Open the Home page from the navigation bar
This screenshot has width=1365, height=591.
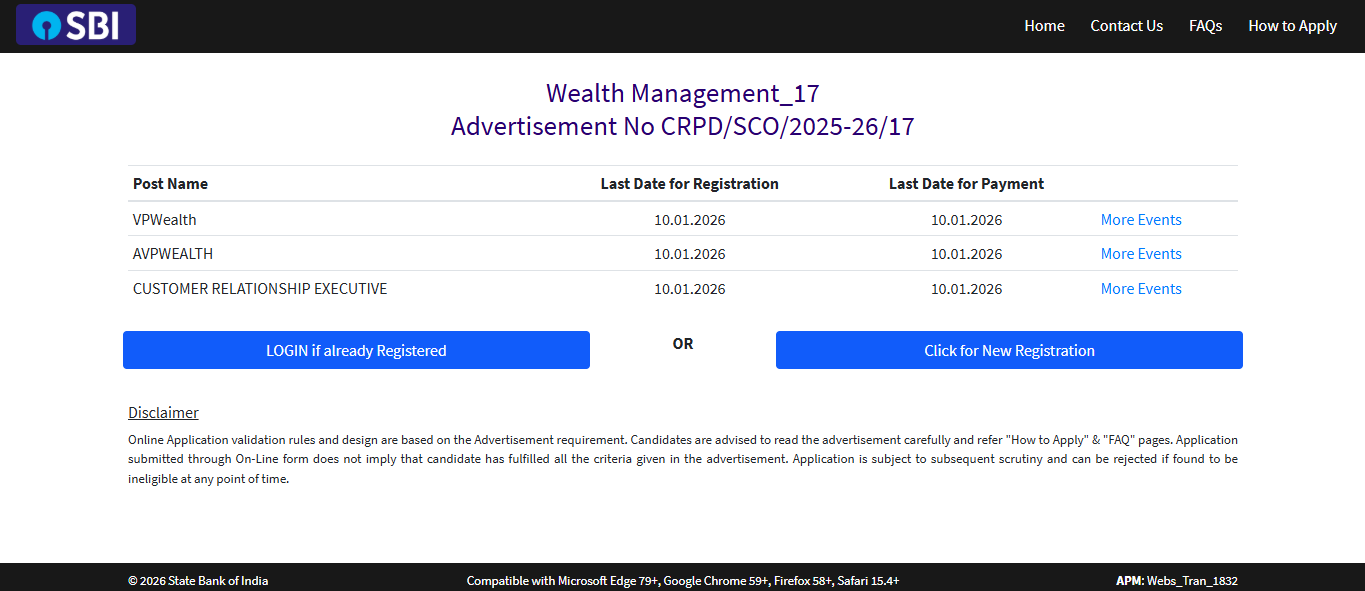pyautogui.click(x=1044, y=25)
